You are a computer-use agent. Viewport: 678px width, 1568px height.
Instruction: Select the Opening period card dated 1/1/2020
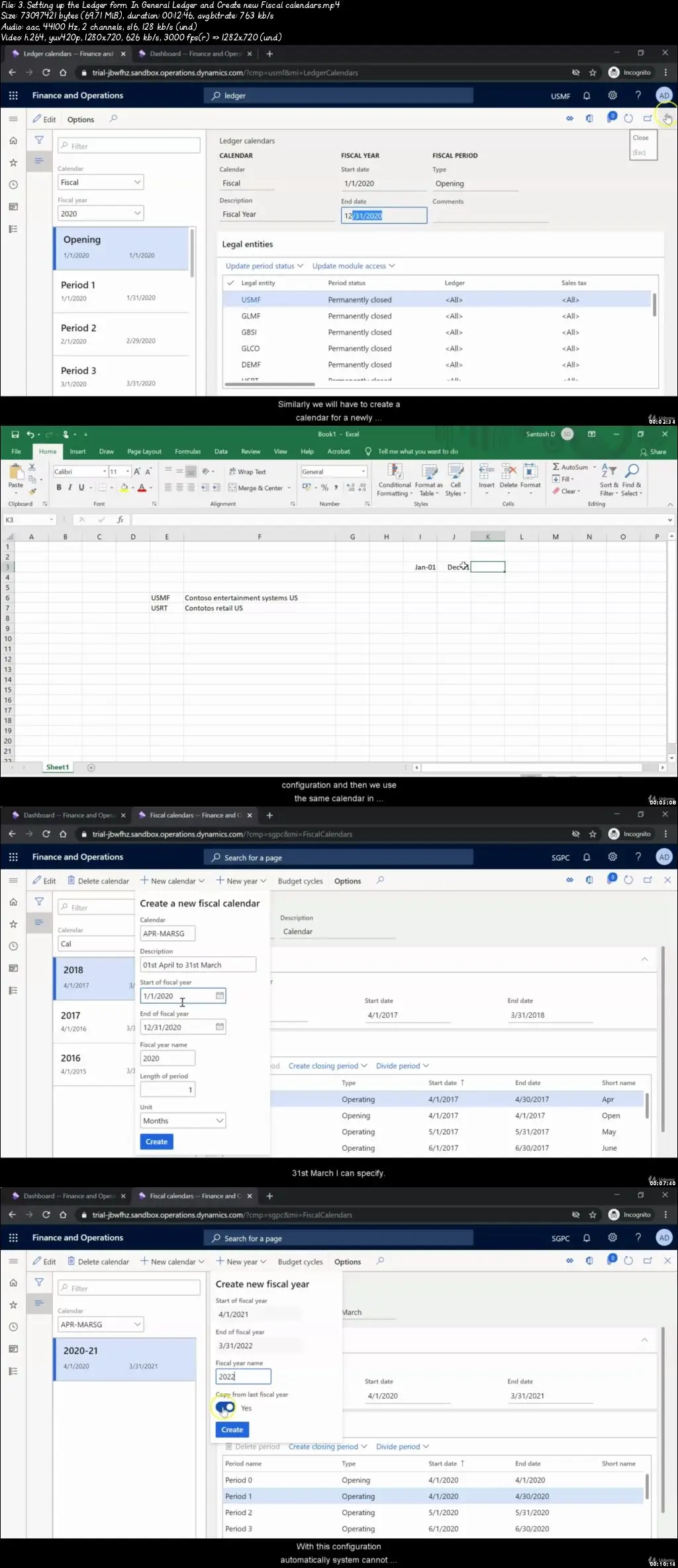[x=121, y=247]
